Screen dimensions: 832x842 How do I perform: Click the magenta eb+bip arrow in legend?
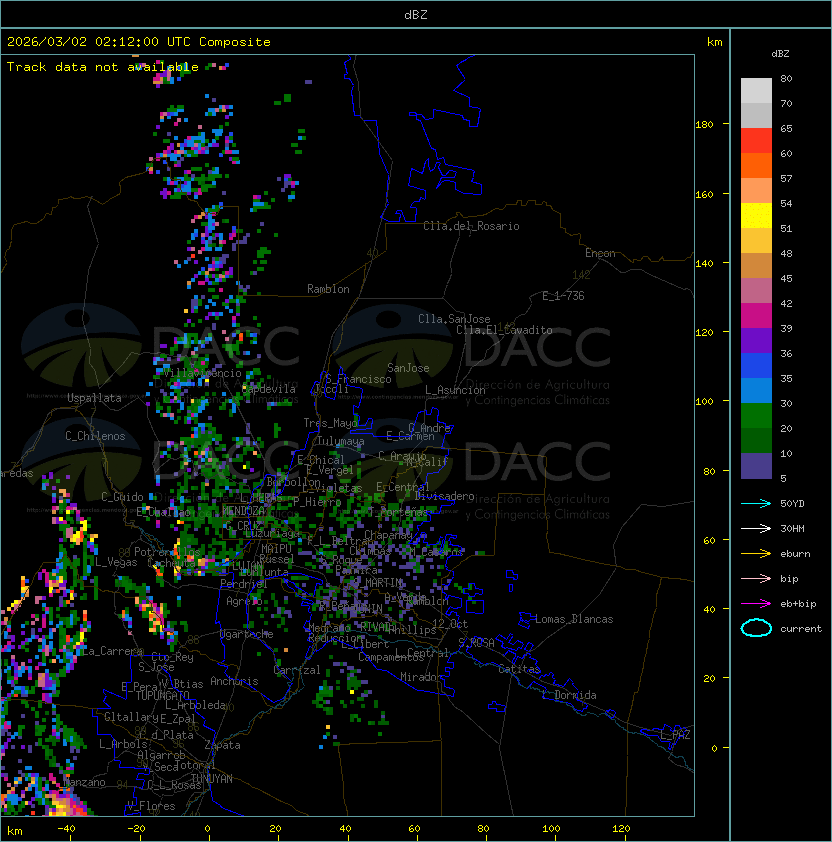click(x=756, y=604)
